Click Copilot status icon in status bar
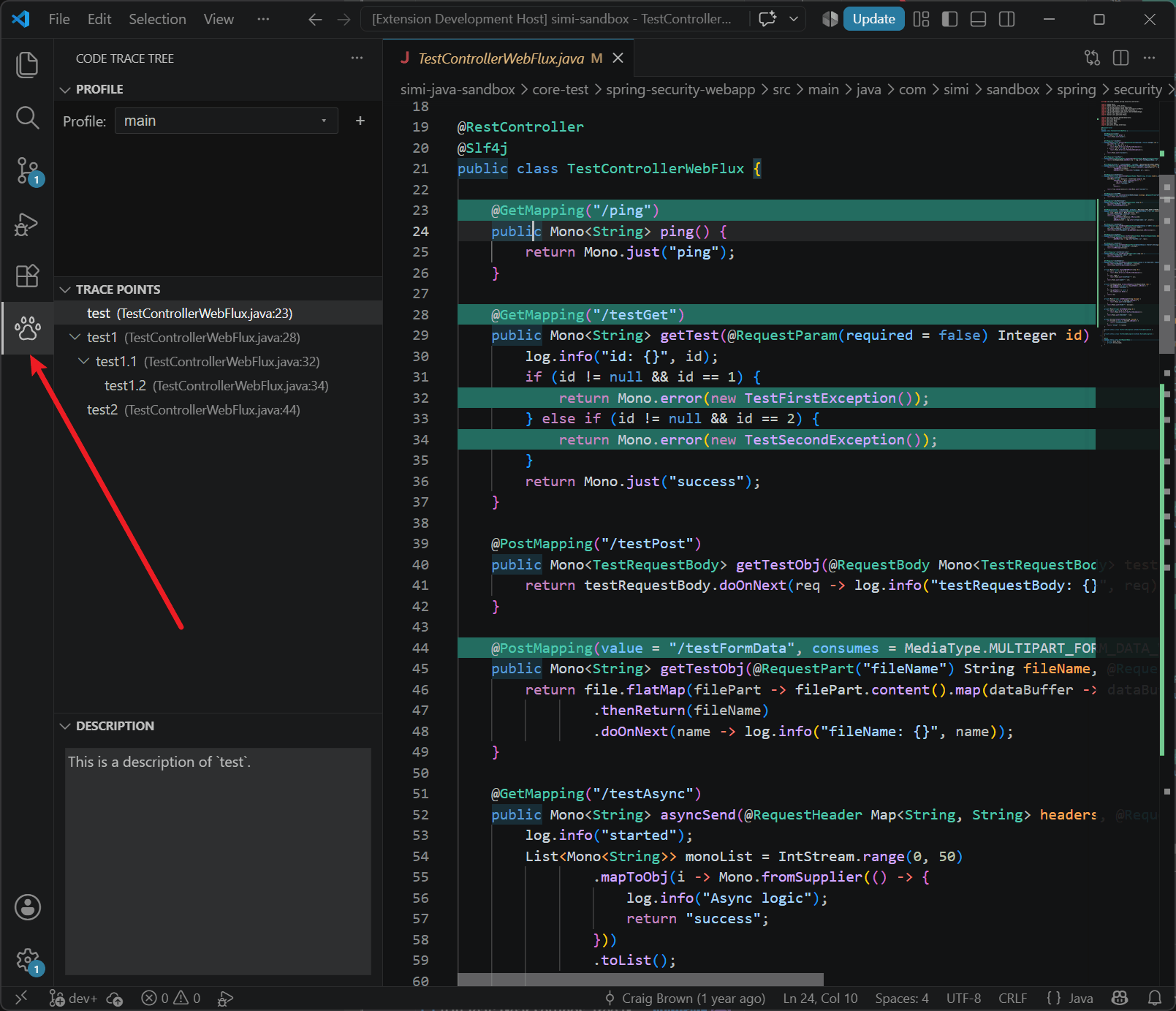1176x1011 pixels. click(1120, 998)
